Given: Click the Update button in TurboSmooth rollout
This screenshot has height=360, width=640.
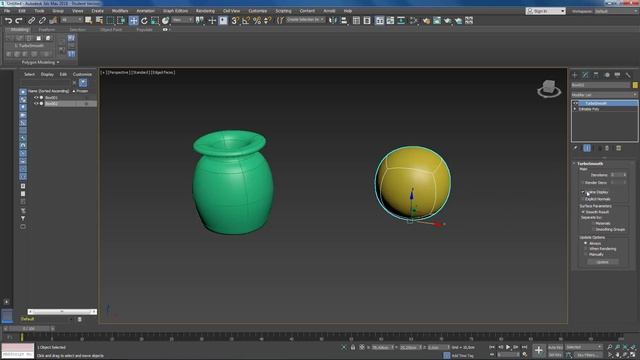Looking at the screenshot, I should click(x=602, y=262).
